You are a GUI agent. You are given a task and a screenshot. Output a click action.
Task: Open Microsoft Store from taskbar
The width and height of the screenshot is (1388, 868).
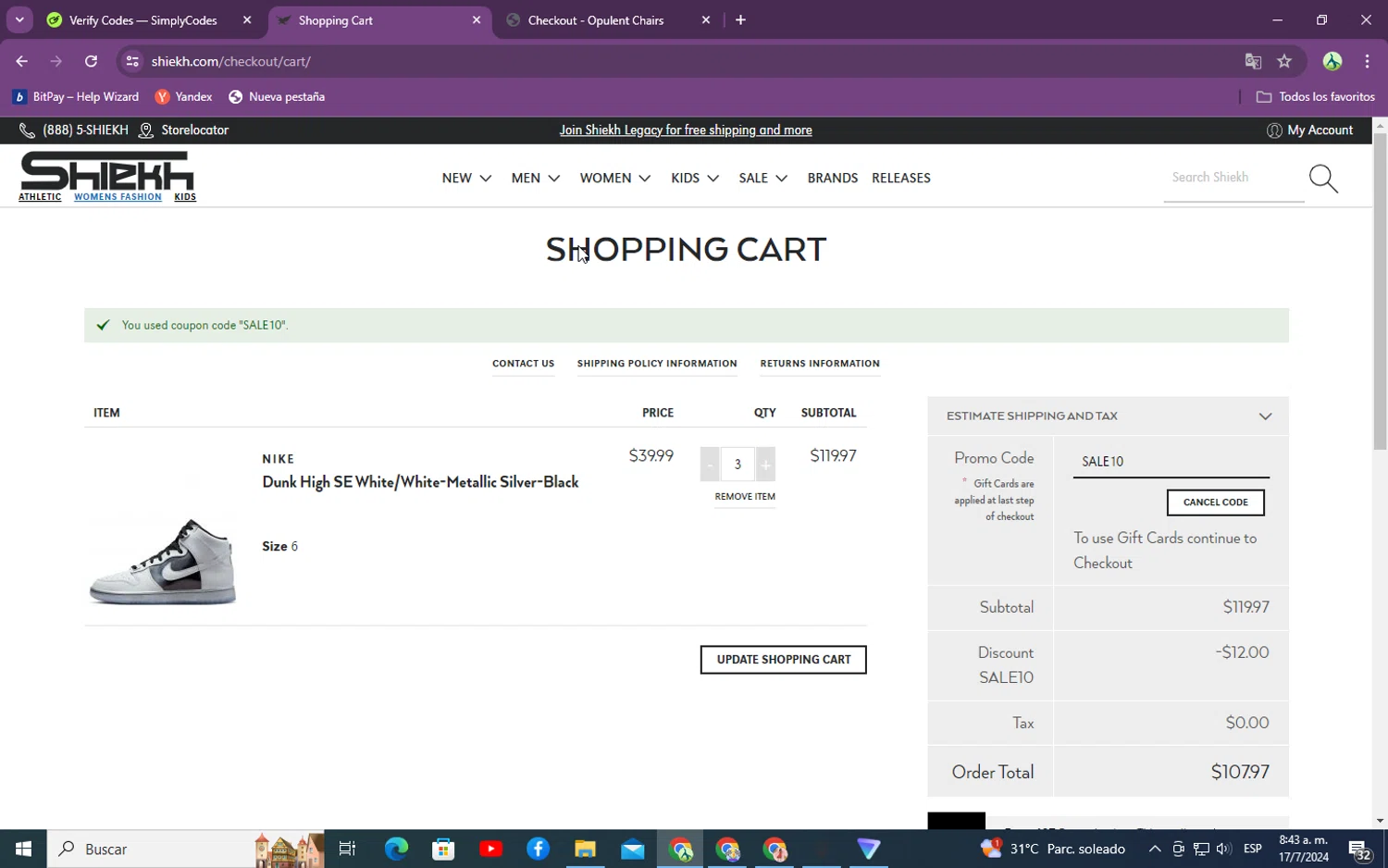443,849
